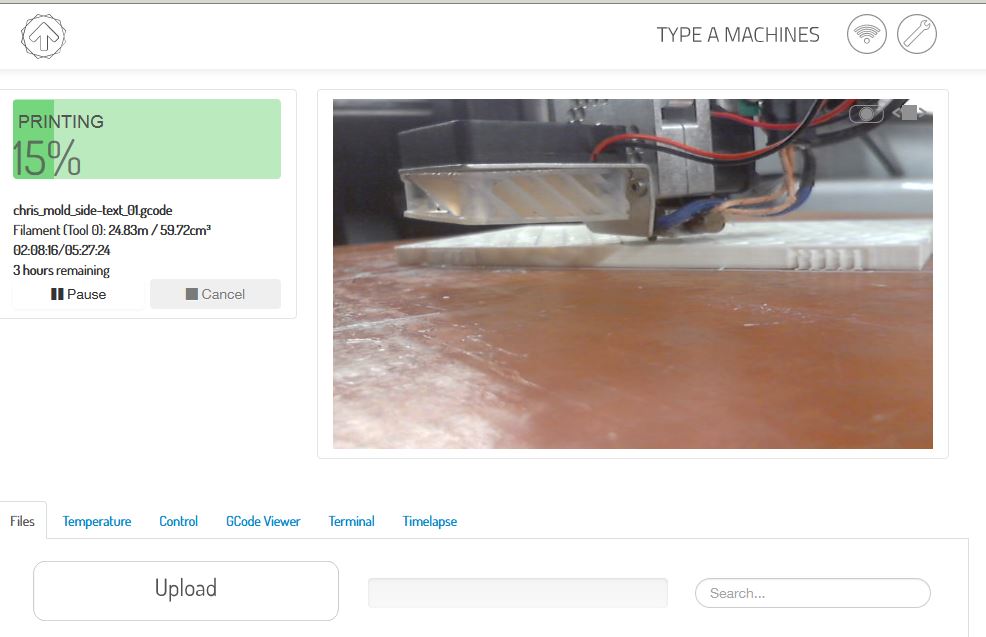This screenshot has height=637, width=986.
Task: Click the webcam fullscreen expand icon
Action: [909, 113]
